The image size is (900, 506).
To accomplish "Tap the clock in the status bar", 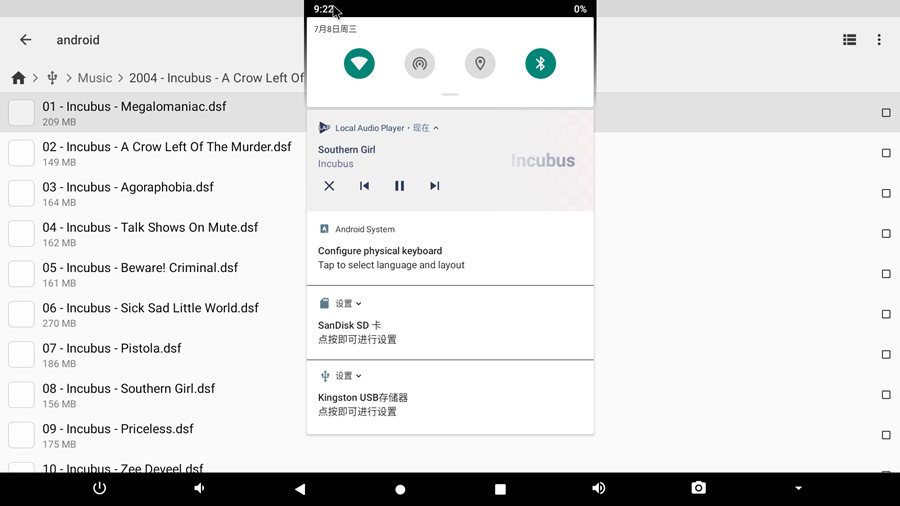I will [324, 9].
